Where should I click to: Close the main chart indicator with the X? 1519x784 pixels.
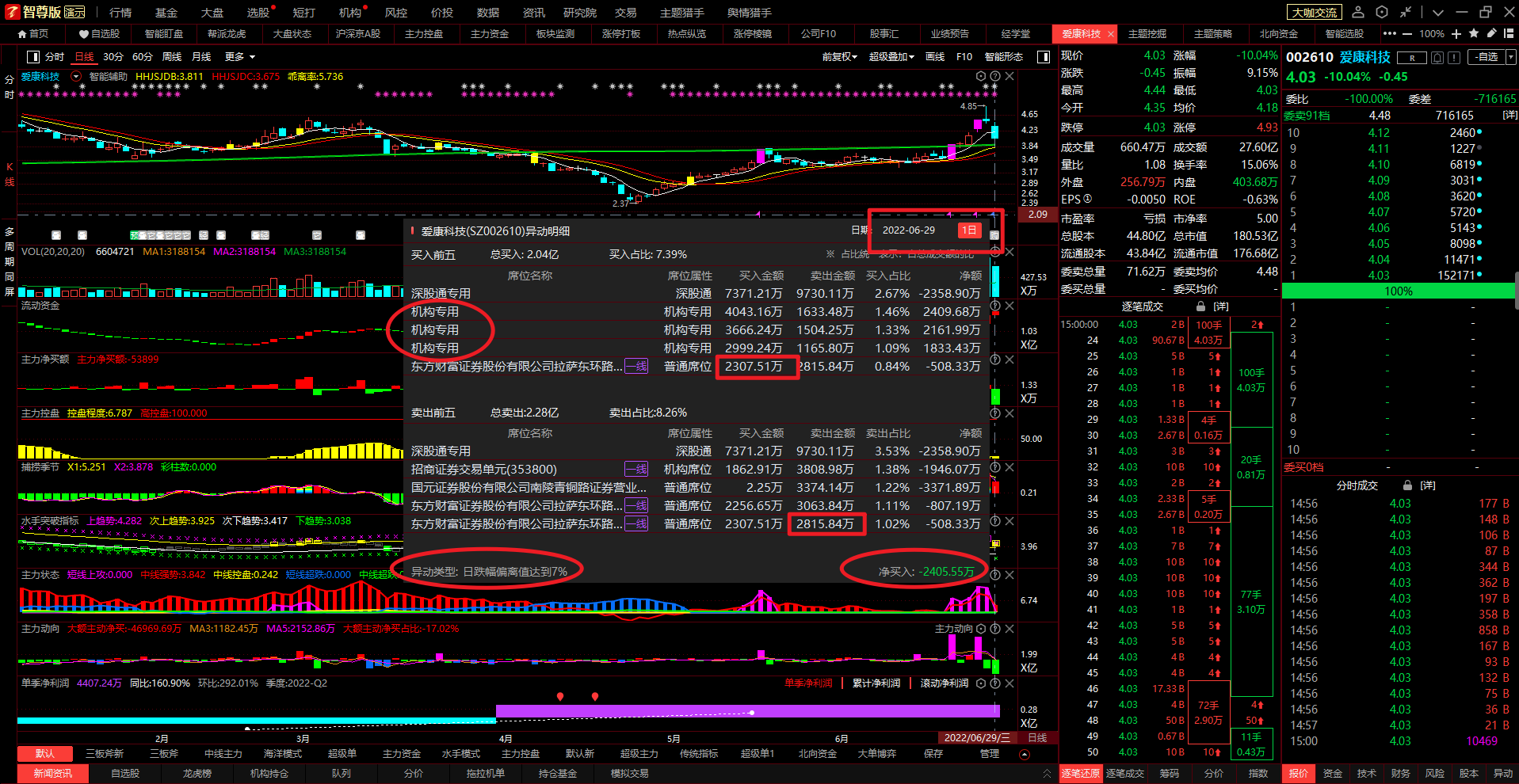1009,76
